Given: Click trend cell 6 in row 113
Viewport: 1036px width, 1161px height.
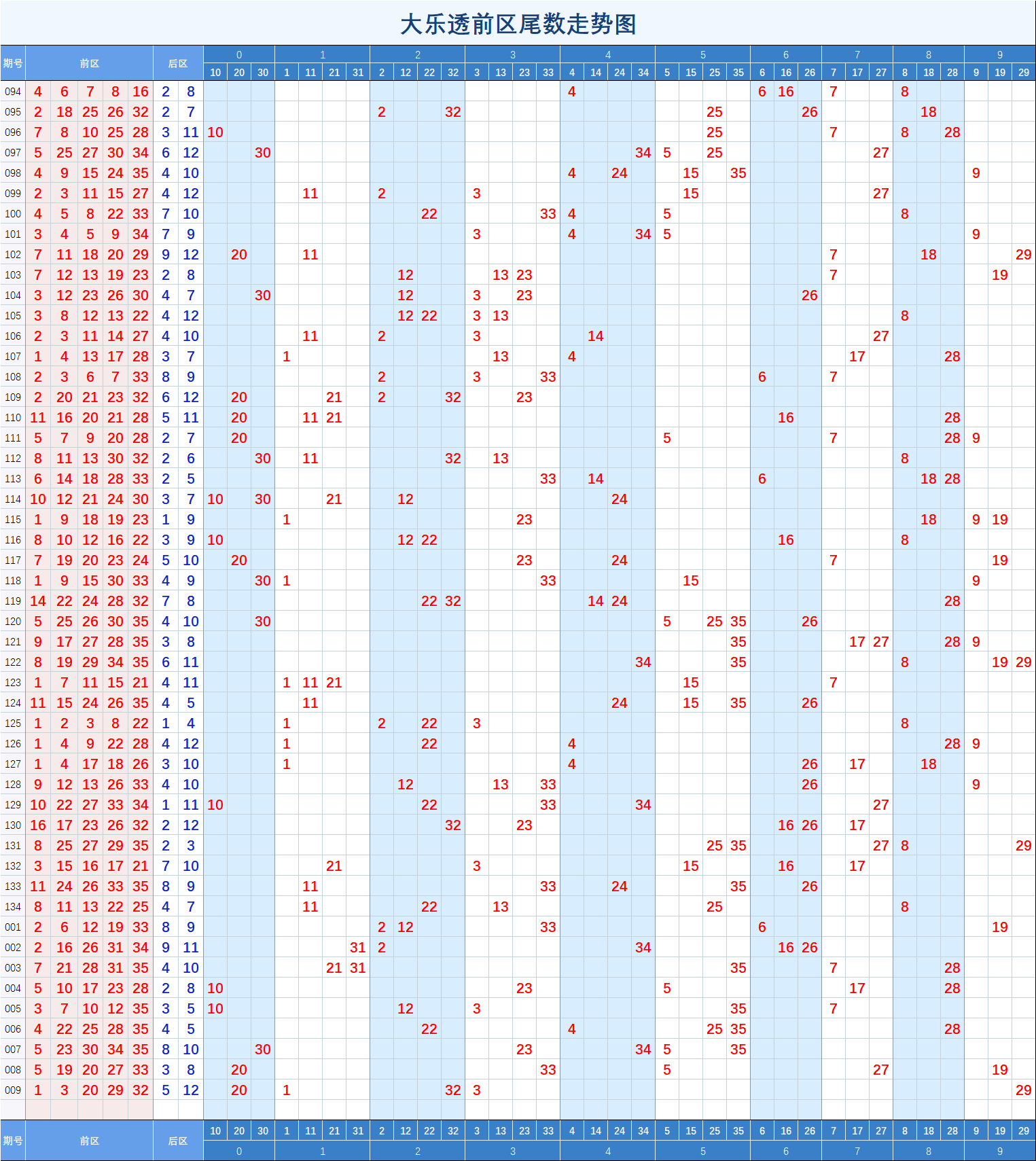Looking at the screenshot, I should coord(762,479).
